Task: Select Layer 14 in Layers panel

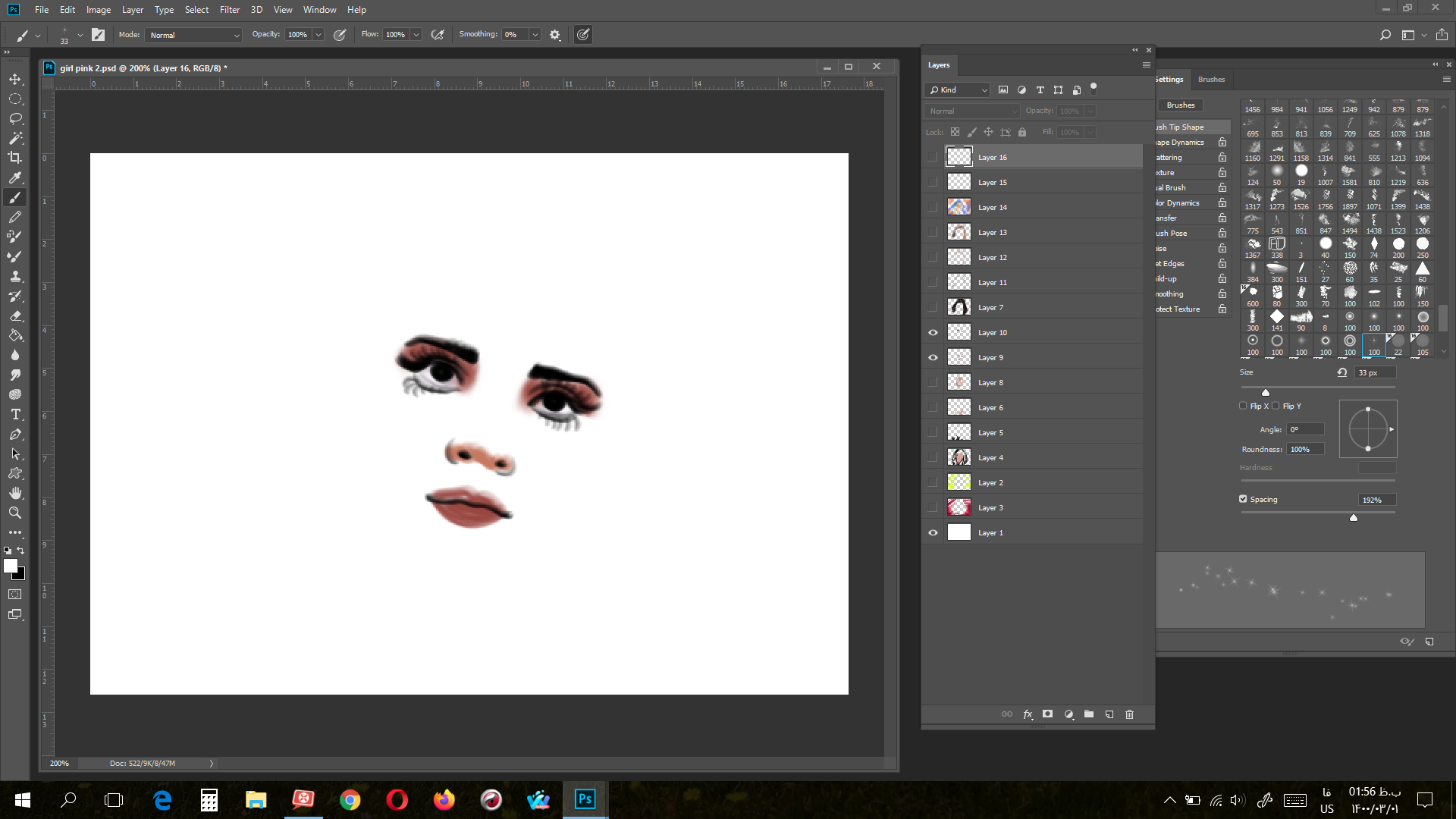Action: coord(1043,207)
